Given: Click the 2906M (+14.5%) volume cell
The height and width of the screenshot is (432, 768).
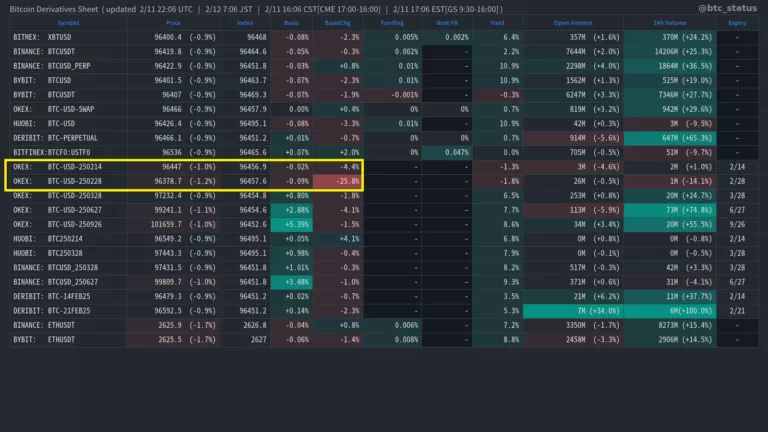Looking at the screenshot, I should click(670, 339).
